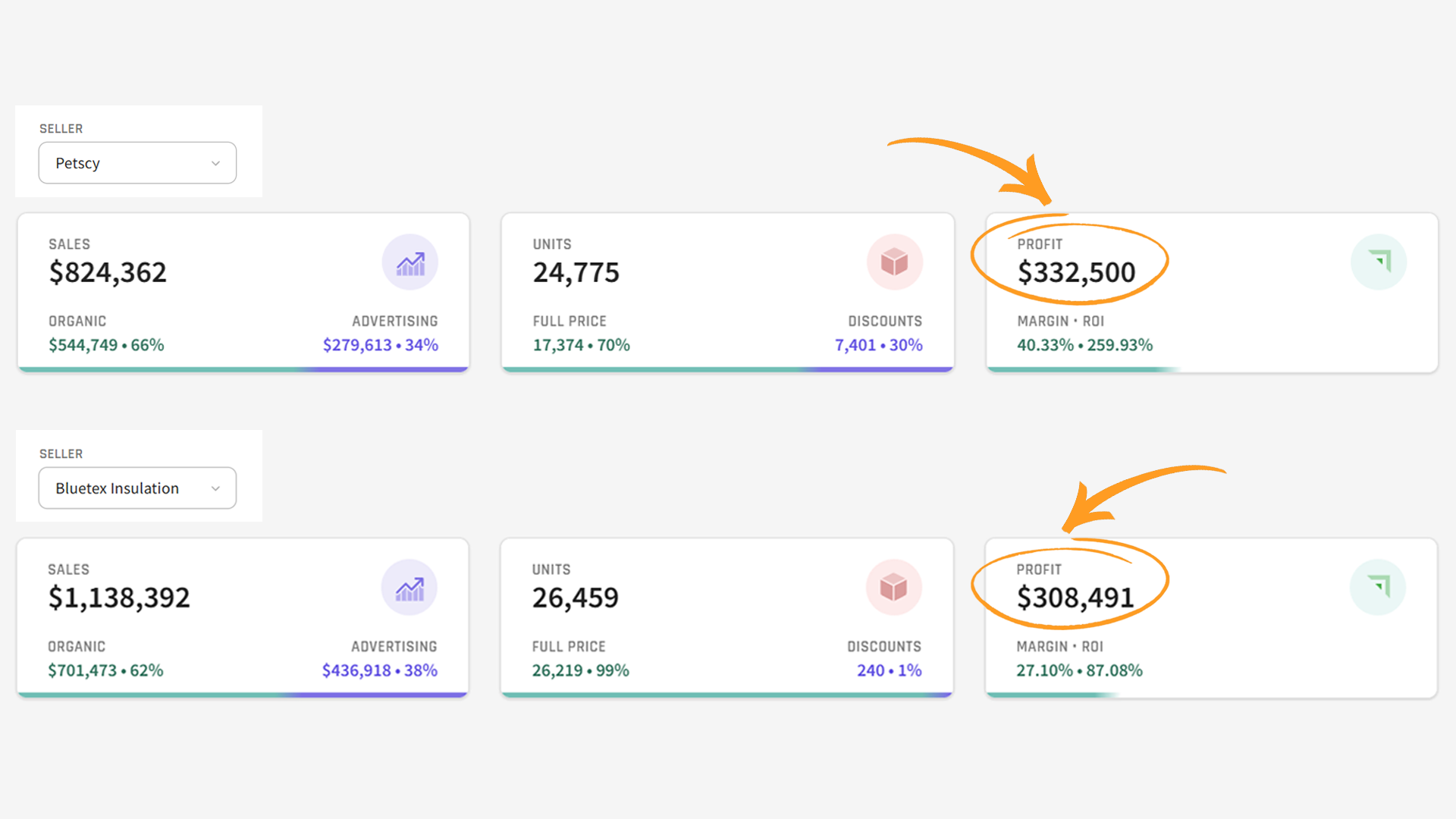Click the gradient progress bar under Petscy sales
The image size is (1456, 819).
243,369
